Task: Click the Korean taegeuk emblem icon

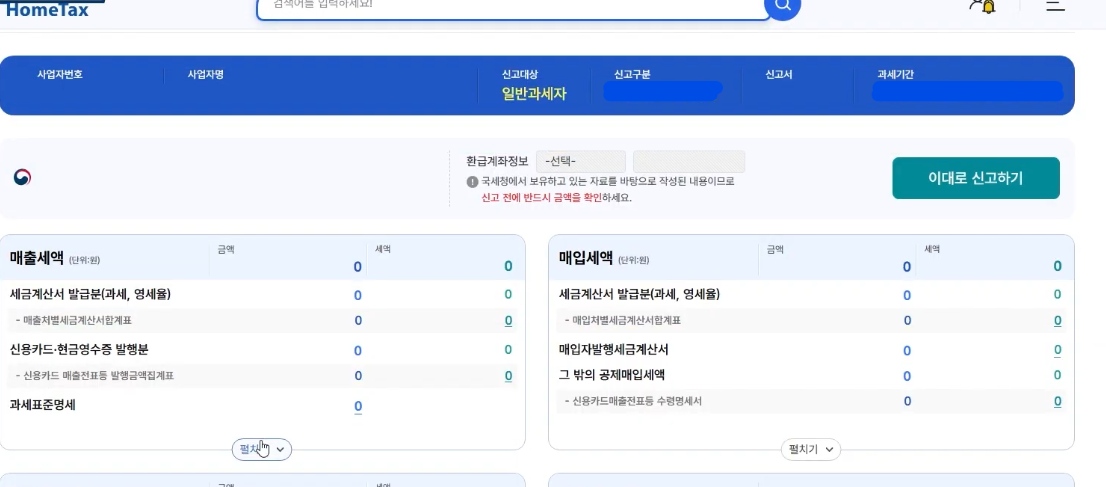Action: 22,178
